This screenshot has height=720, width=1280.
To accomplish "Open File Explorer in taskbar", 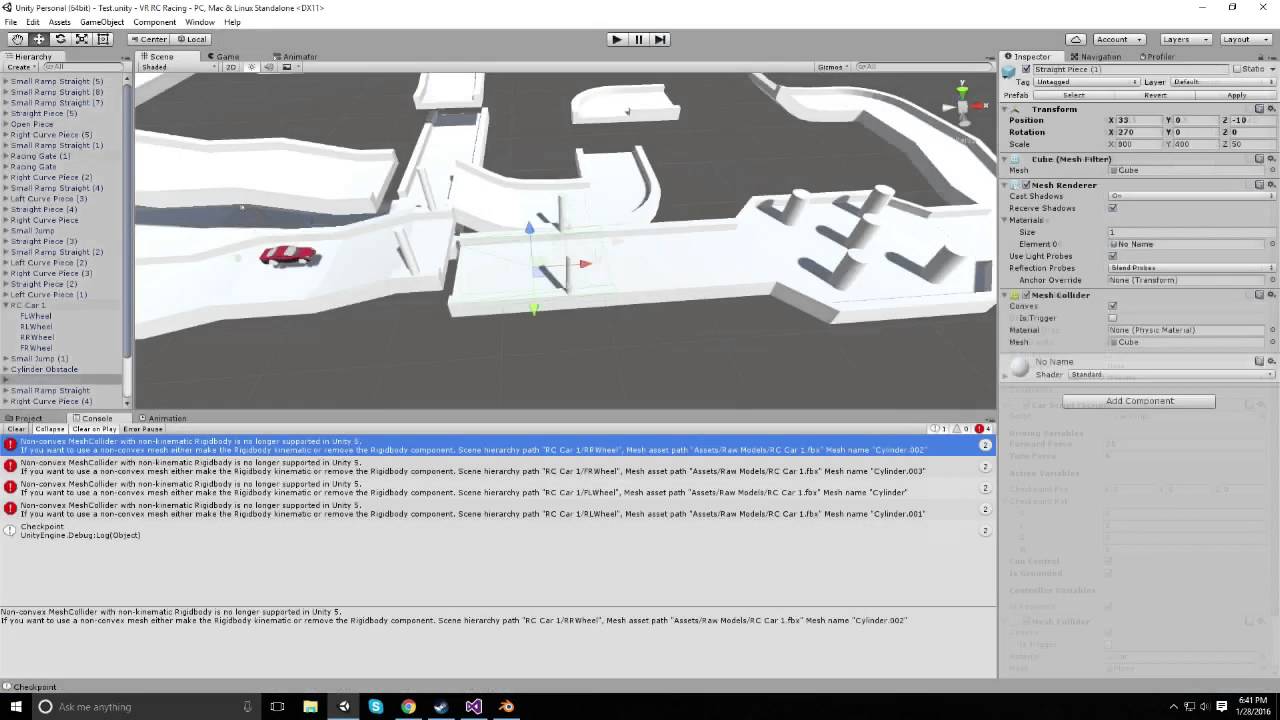I will [311, 706].
